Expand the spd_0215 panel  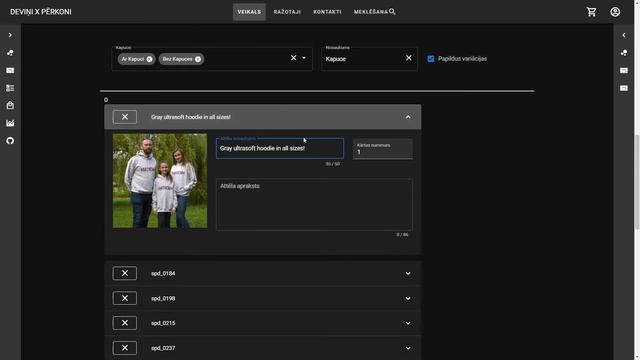point(408,323)
